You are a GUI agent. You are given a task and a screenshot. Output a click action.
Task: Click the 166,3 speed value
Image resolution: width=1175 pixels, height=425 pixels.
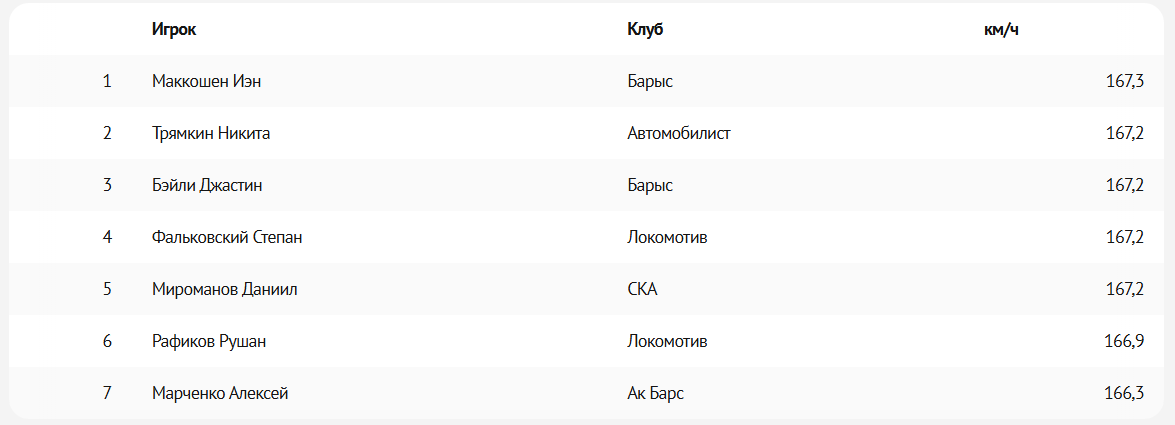1124,393
